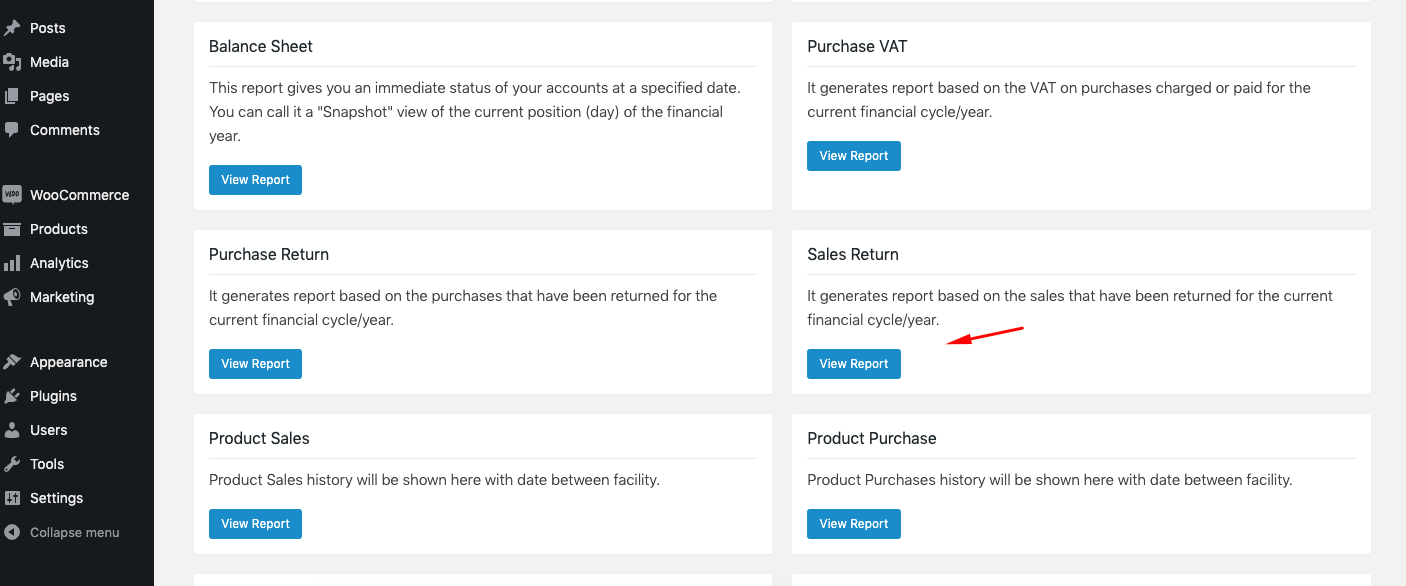View Report for Product Sales

click(255, 523)
